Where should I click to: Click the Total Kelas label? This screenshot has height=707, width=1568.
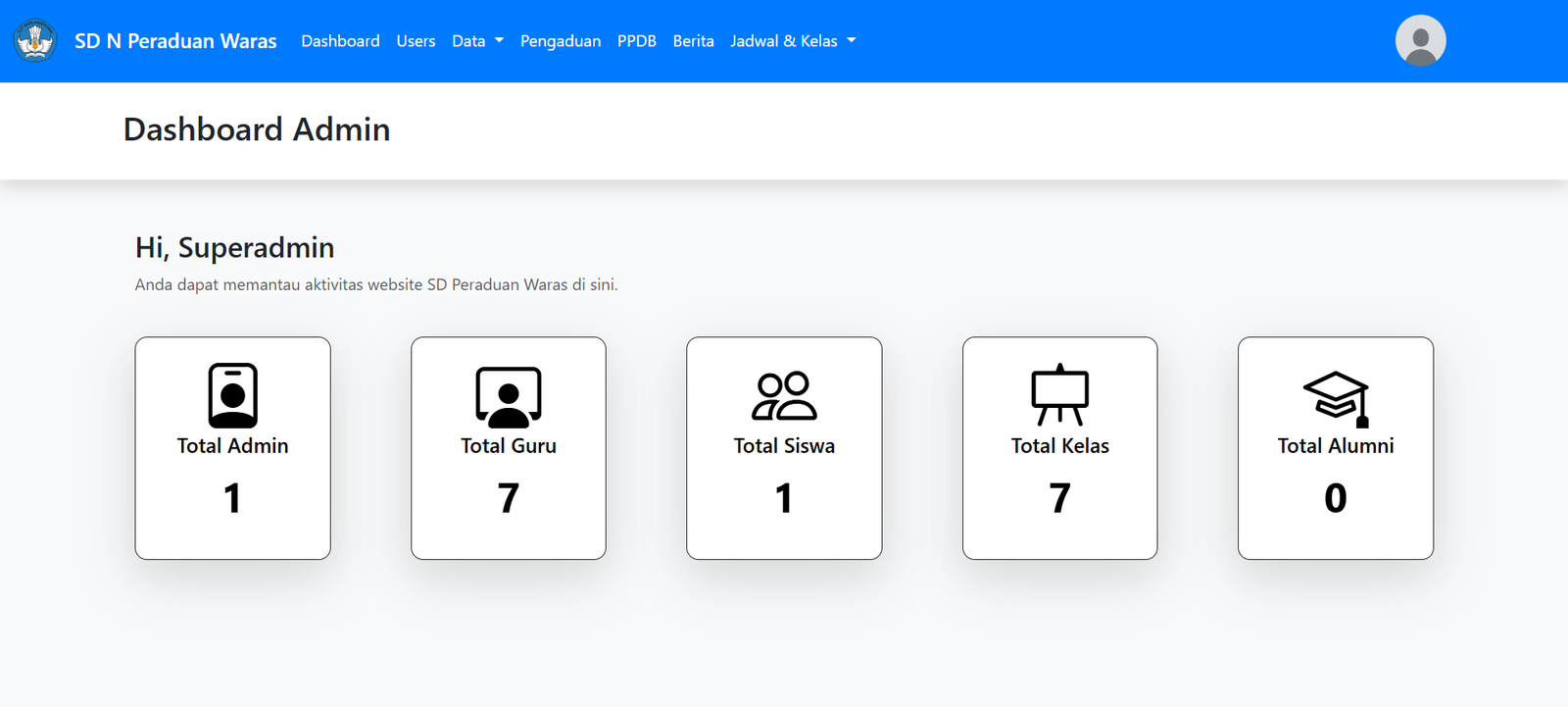(1059, 446)
